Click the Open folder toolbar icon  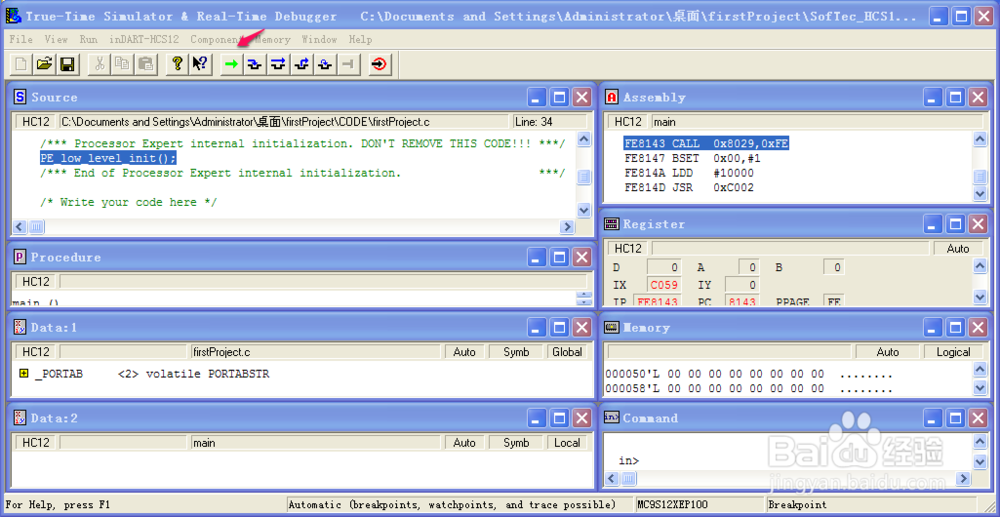point(44,64)
